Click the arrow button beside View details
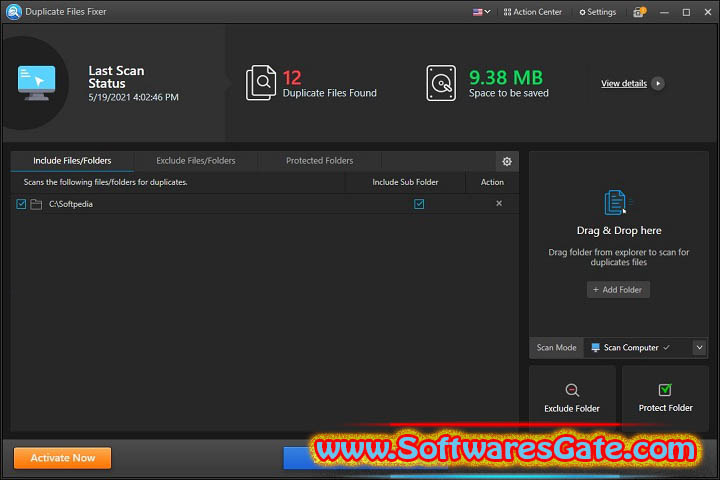720x480 pixels. 658,84
